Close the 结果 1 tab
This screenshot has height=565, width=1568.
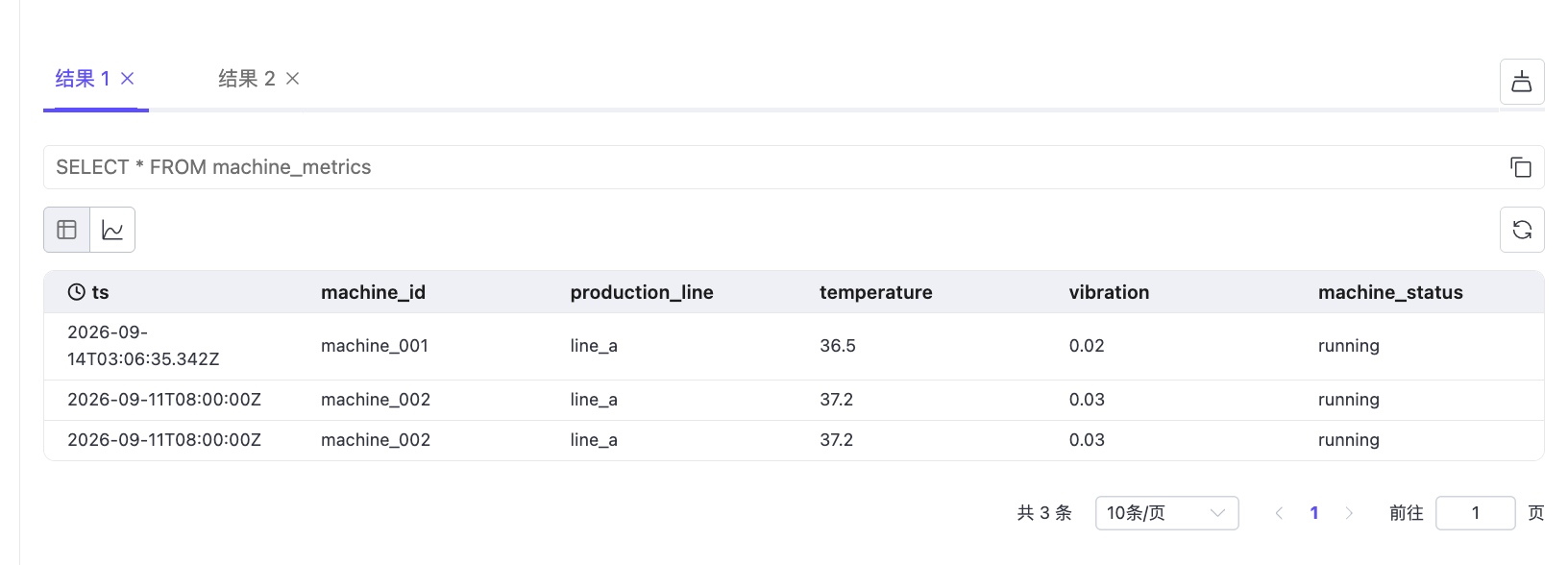coord(127,79)
